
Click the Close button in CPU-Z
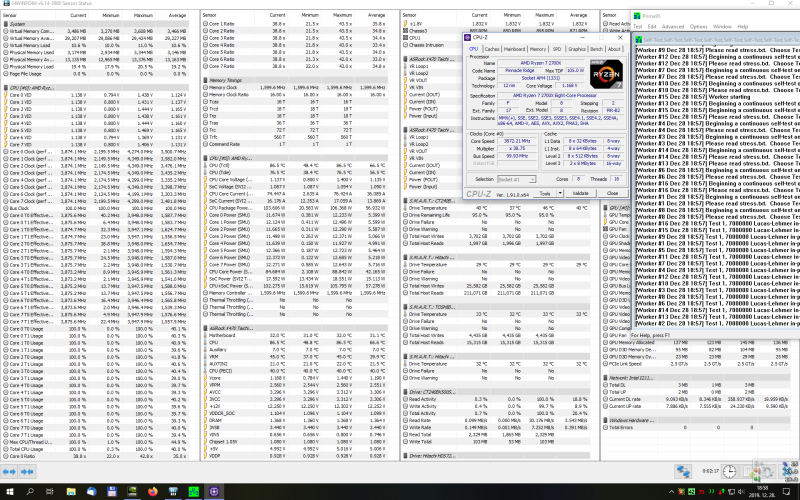coord(612,193)
